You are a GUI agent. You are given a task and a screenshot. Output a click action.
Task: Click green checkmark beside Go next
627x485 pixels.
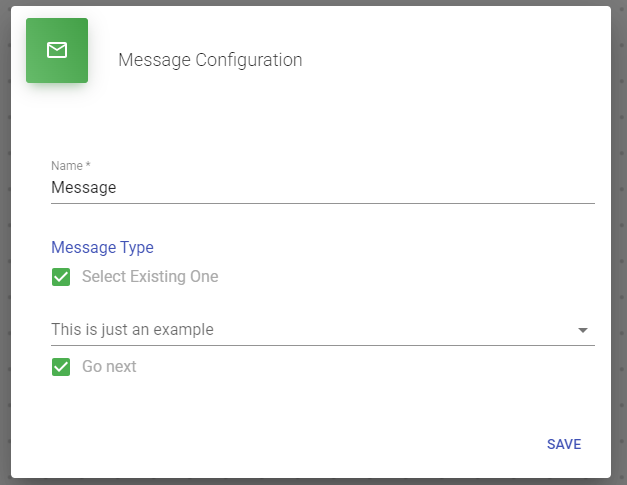click(61, 367)
